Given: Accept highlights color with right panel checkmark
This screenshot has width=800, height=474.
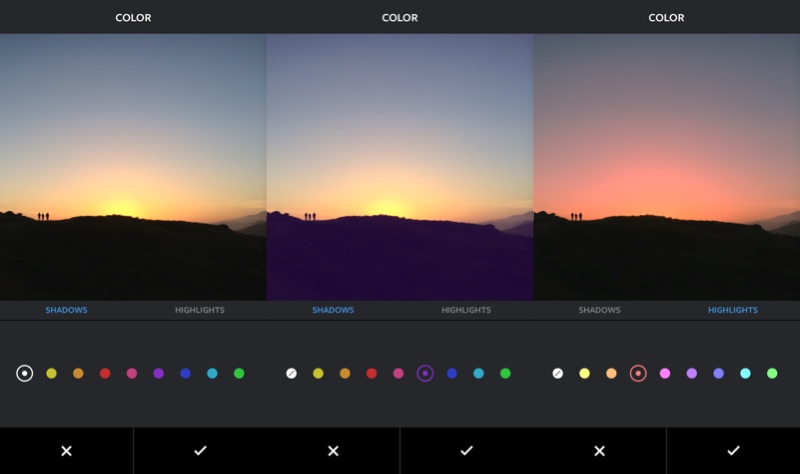Looking at the screenshot, I should click(x=733, y=451).
